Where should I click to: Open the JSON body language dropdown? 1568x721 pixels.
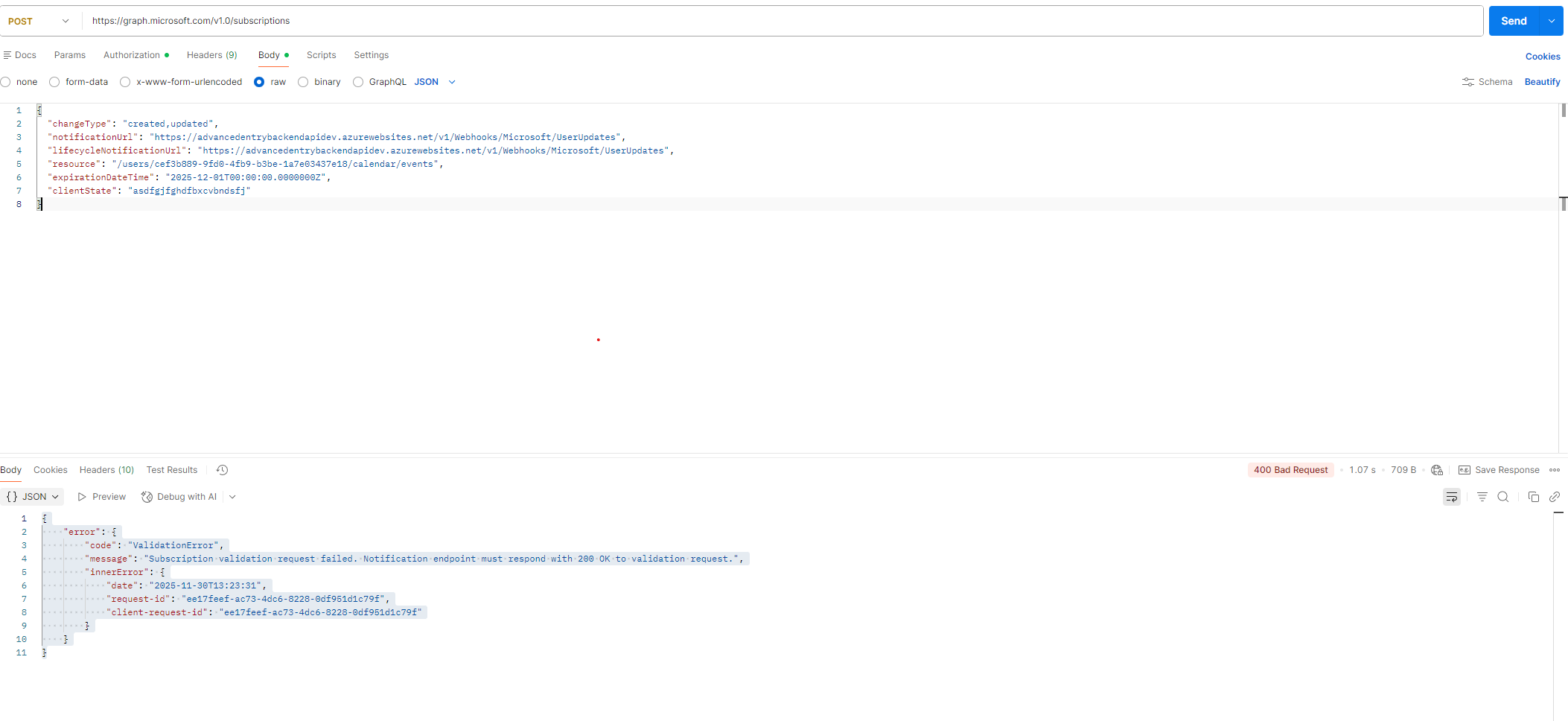point(434,82)
